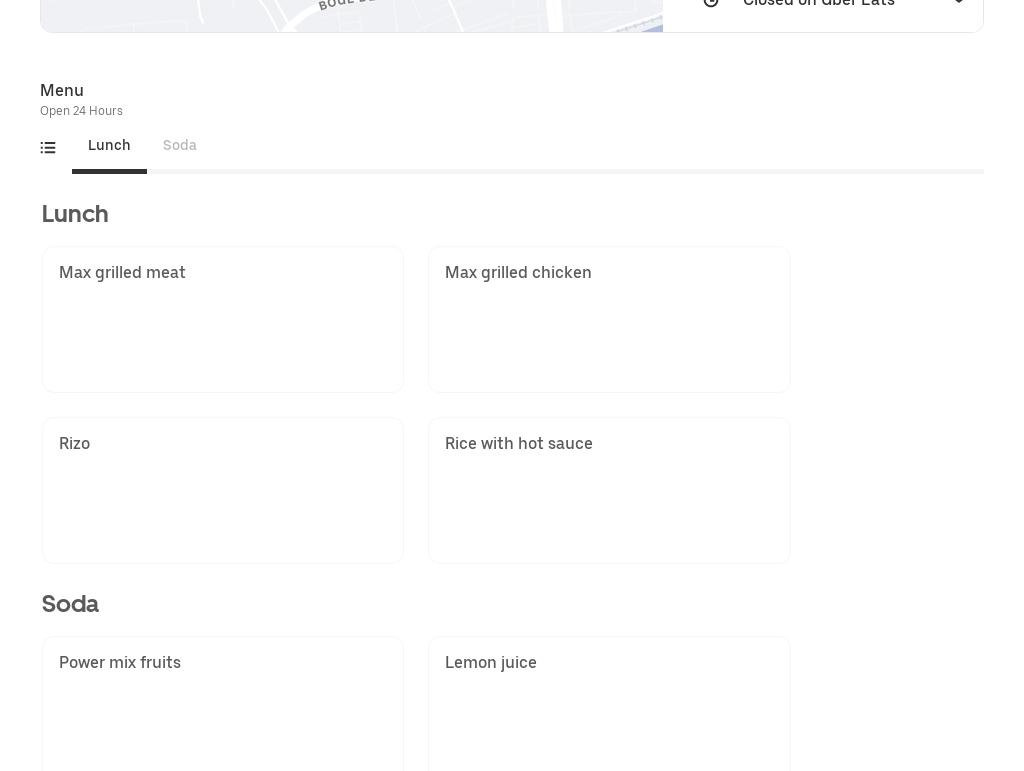
Task: Switch to the Soda tab
Action: (x=180, y=146)
